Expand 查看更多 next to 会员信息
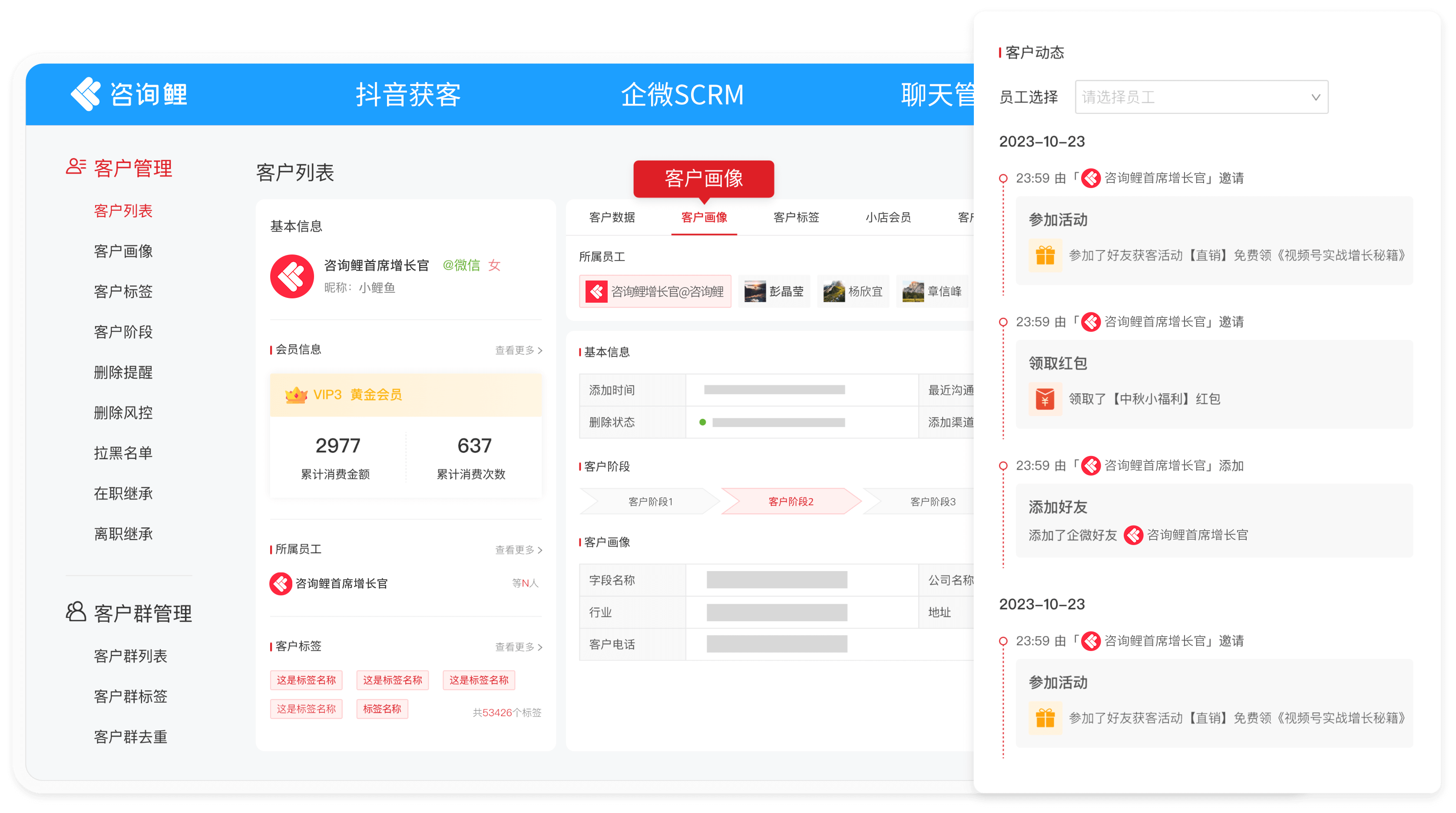 click(x=518, y=350)
